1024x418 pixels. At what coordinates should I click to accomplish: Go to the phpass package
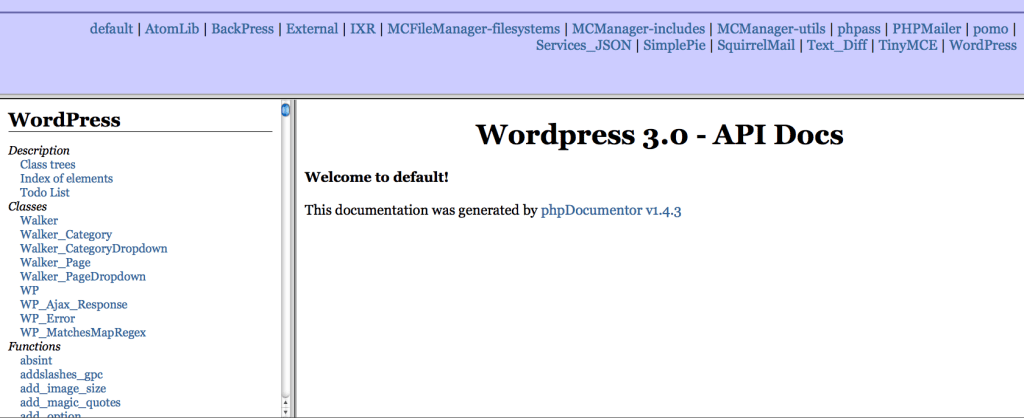coord(859,29)
